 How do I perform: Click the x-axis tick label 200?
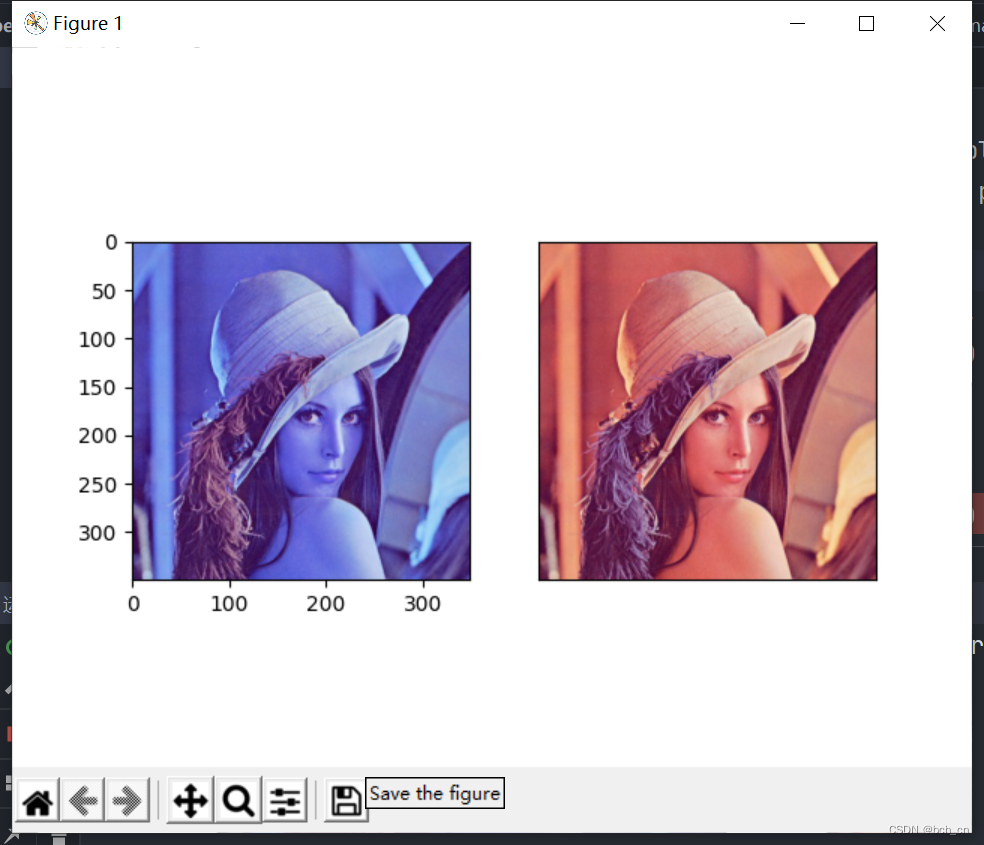point(325,604)
